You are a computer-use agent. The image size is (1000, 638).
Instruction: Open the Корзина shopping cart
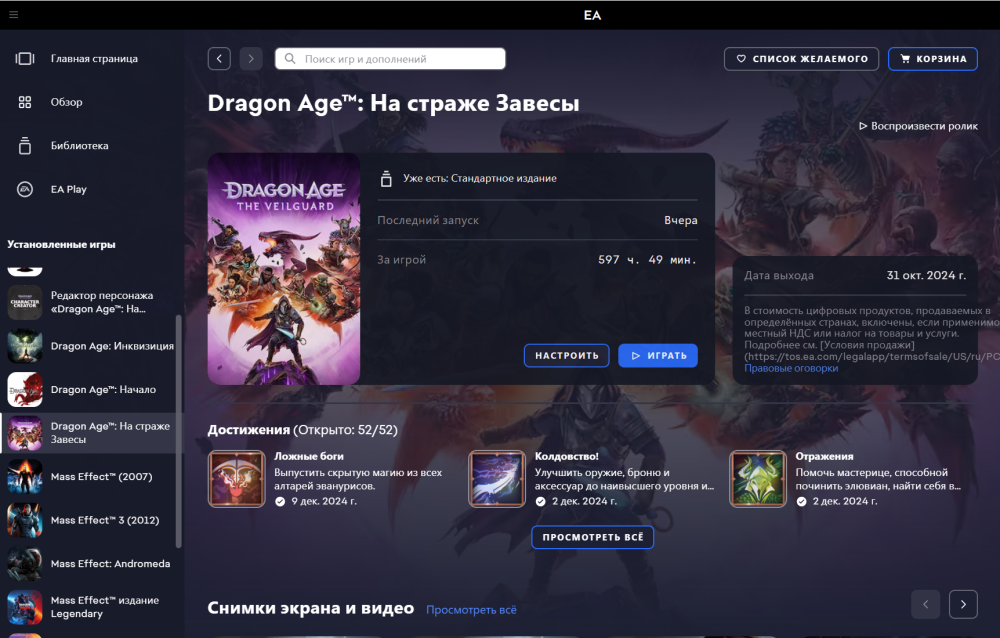[x=932, y=59]
